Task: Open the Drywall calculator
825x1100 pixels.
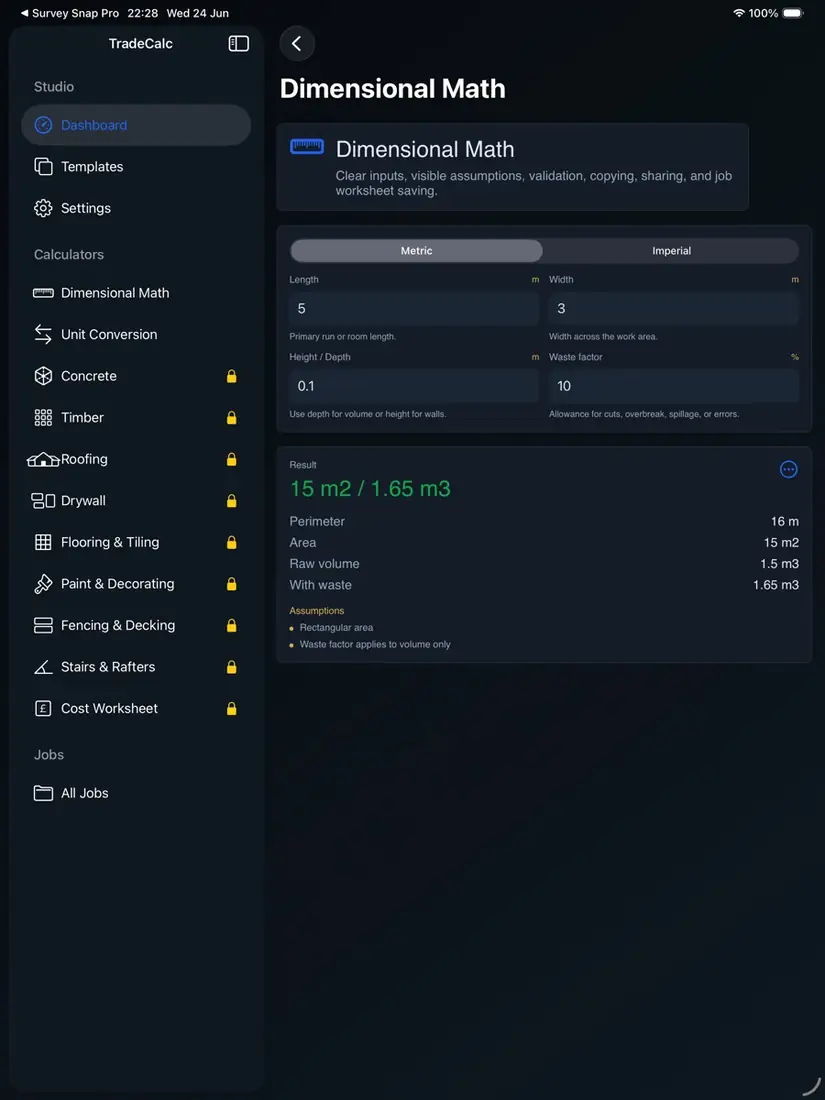Action: [136, 501]
